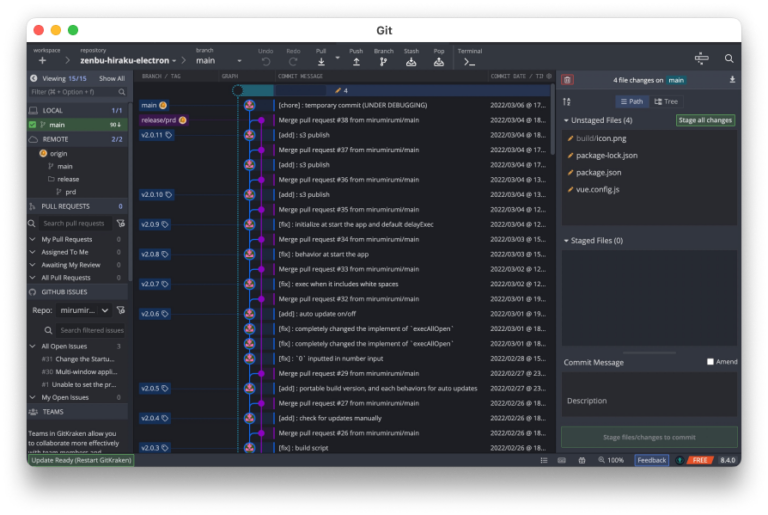Click the Feedback button
Image resolution: width=768 pixels, height=515 pixels.
(x=651, y=460)
